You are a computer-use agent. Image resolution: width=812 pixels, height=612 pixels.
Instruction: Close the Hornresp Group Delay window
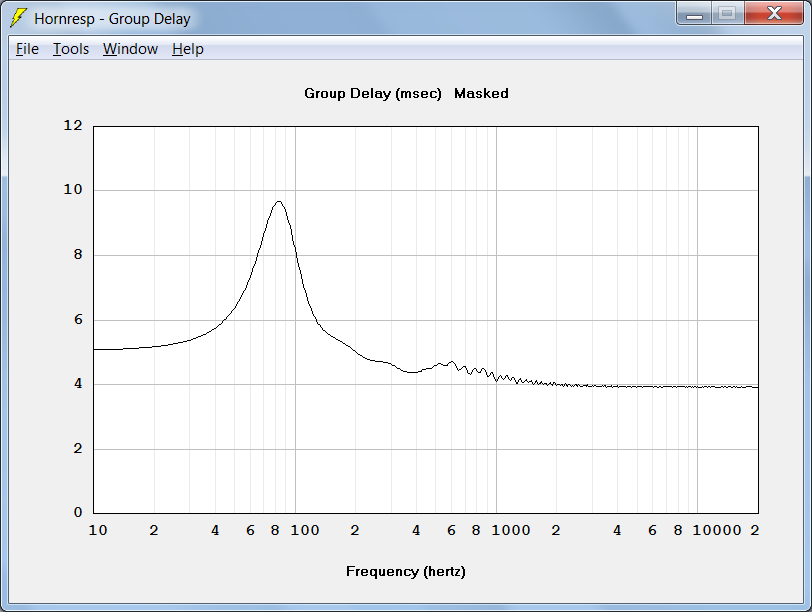pyautogui.click(x=774, y=13)
